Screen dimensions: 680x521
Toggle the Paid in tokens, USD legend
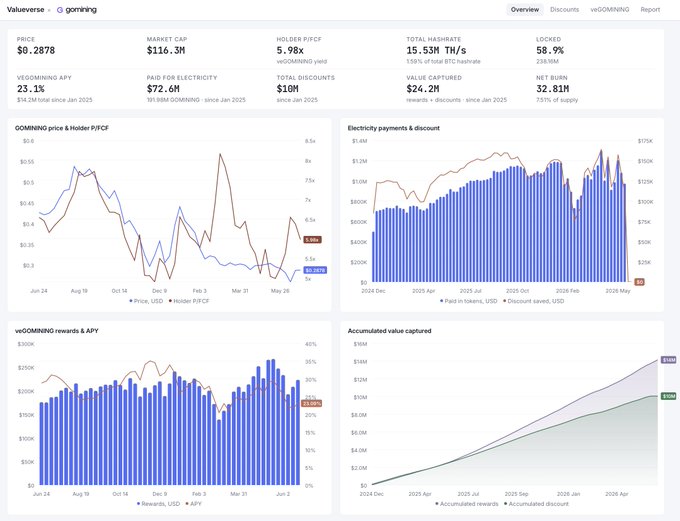click(x=468, y=301)
